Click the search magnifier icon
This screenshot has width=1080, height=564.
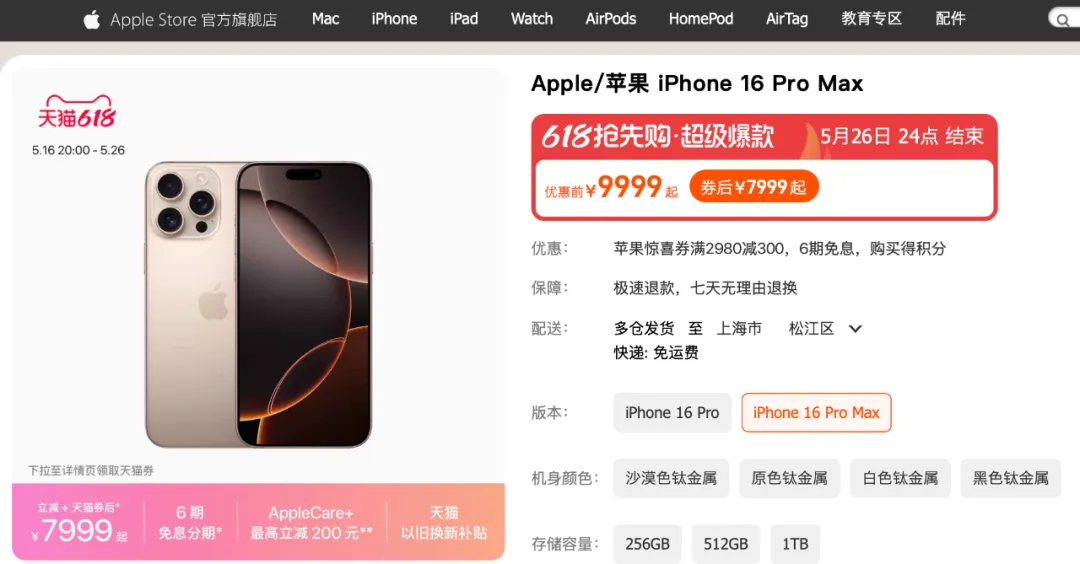point(1063,20)
